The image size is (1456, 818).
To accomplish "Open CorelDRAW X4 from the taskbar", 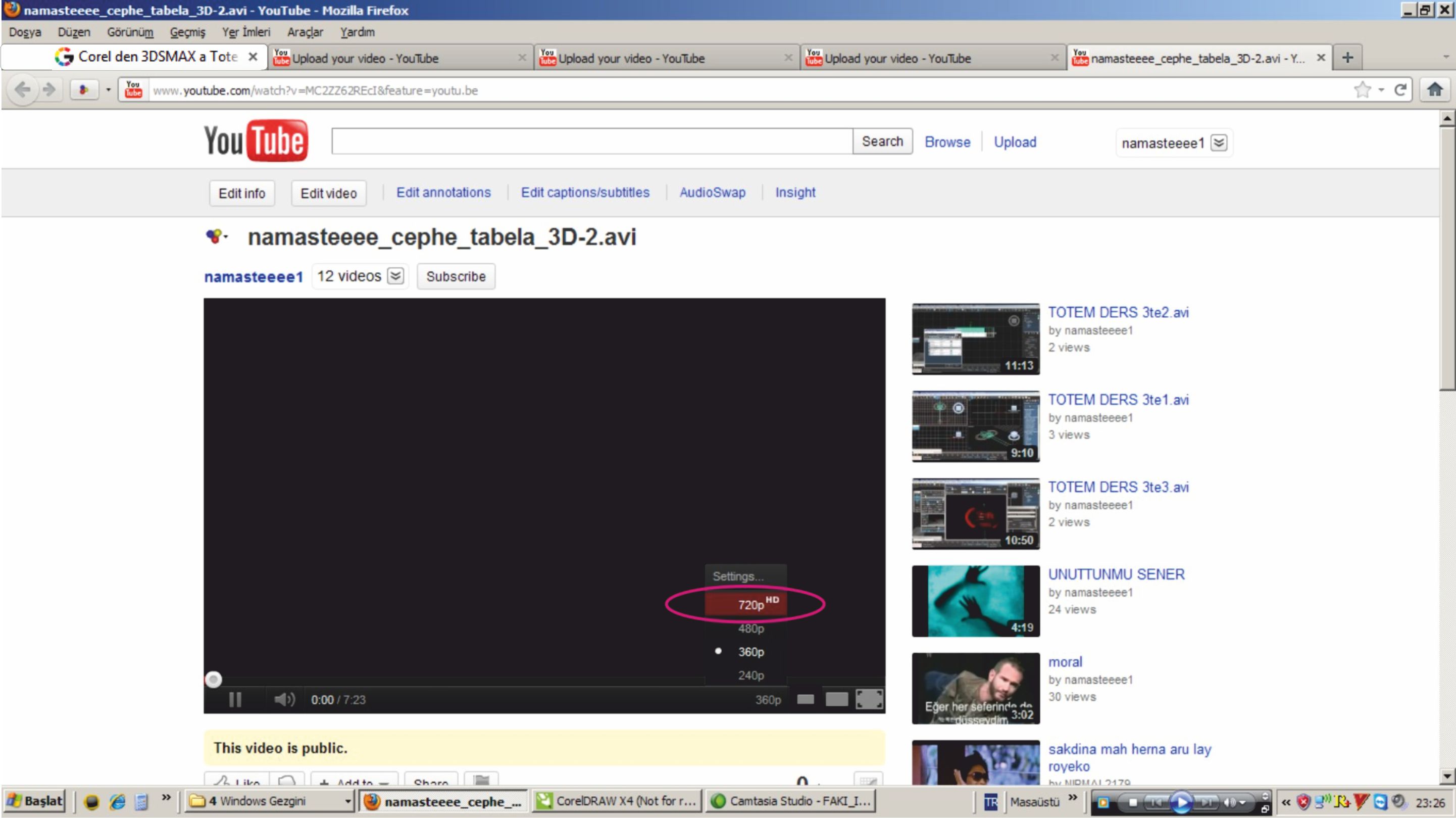I will coord(617,801).
